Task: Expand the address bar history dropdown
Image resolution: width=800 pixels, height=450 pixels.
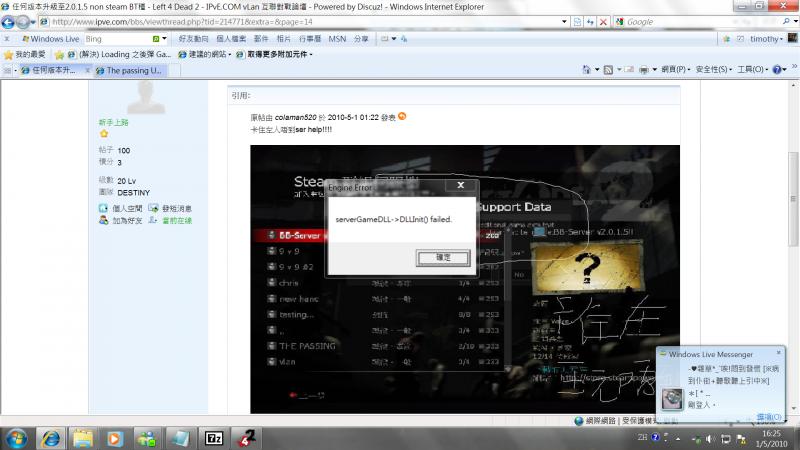Action: click(x=564, y=22)
